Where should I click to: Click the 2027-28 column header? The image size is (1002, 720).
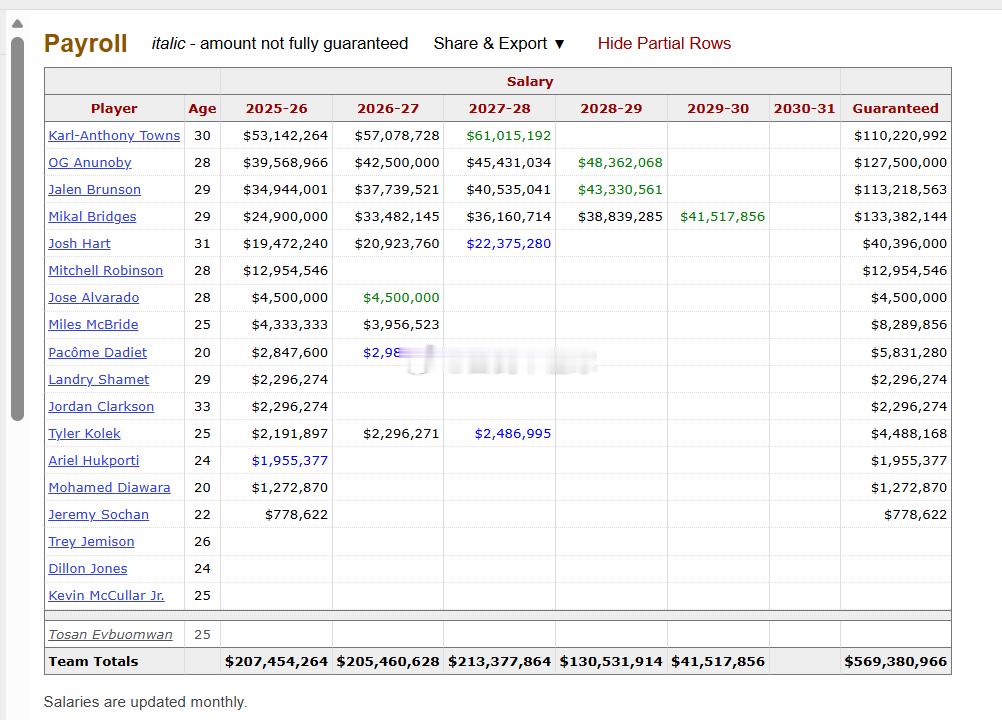pos(499,108)
